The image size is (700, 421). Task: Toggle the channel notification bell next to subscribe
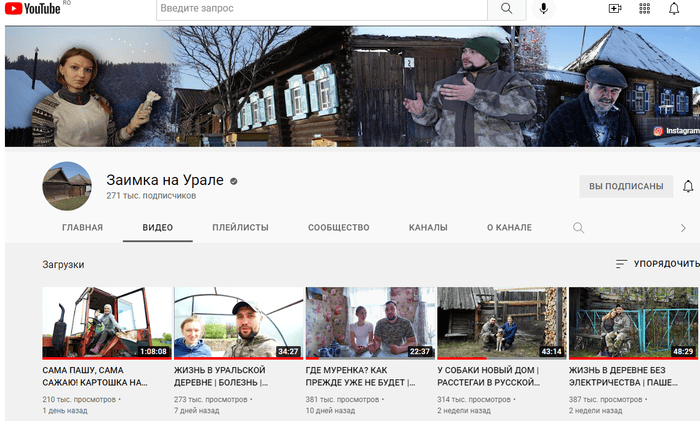[688, 186]
